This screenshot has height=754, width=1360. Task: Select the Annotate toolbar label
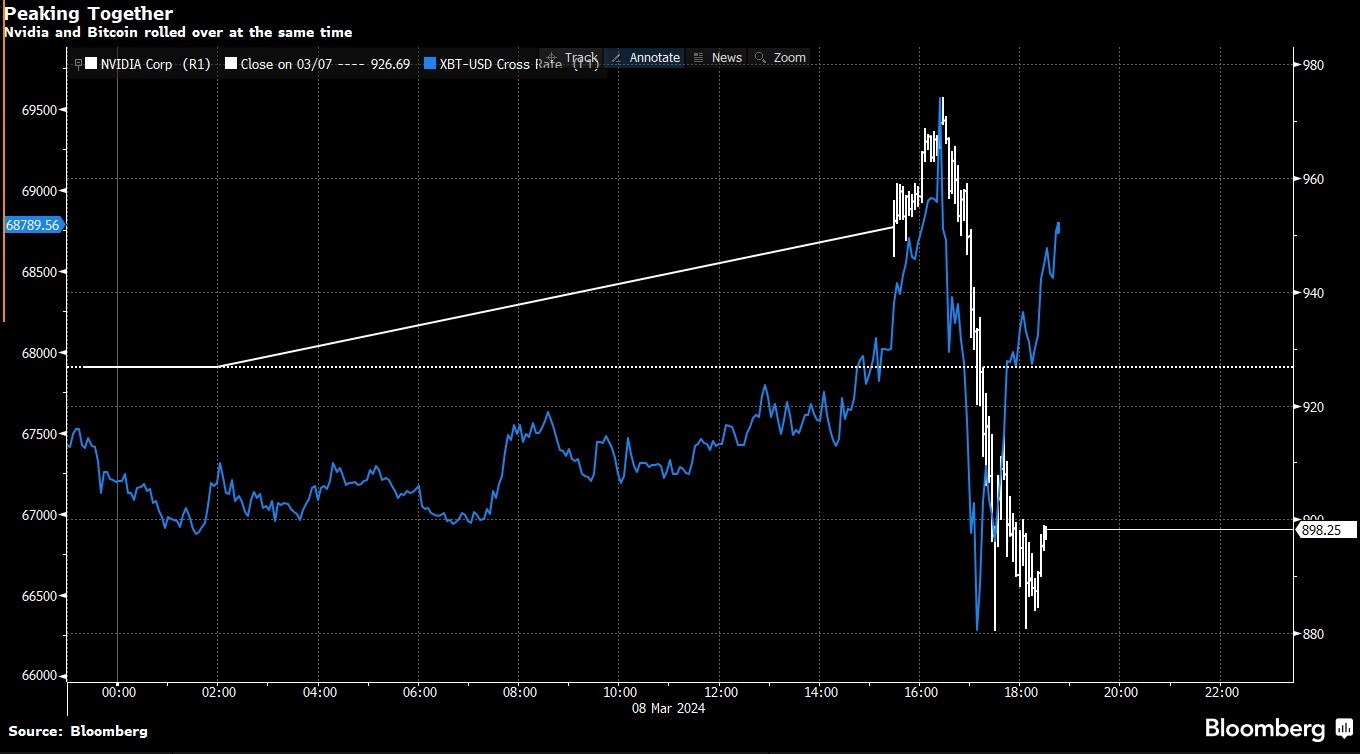pyautogui.click(x=655, y=58)
